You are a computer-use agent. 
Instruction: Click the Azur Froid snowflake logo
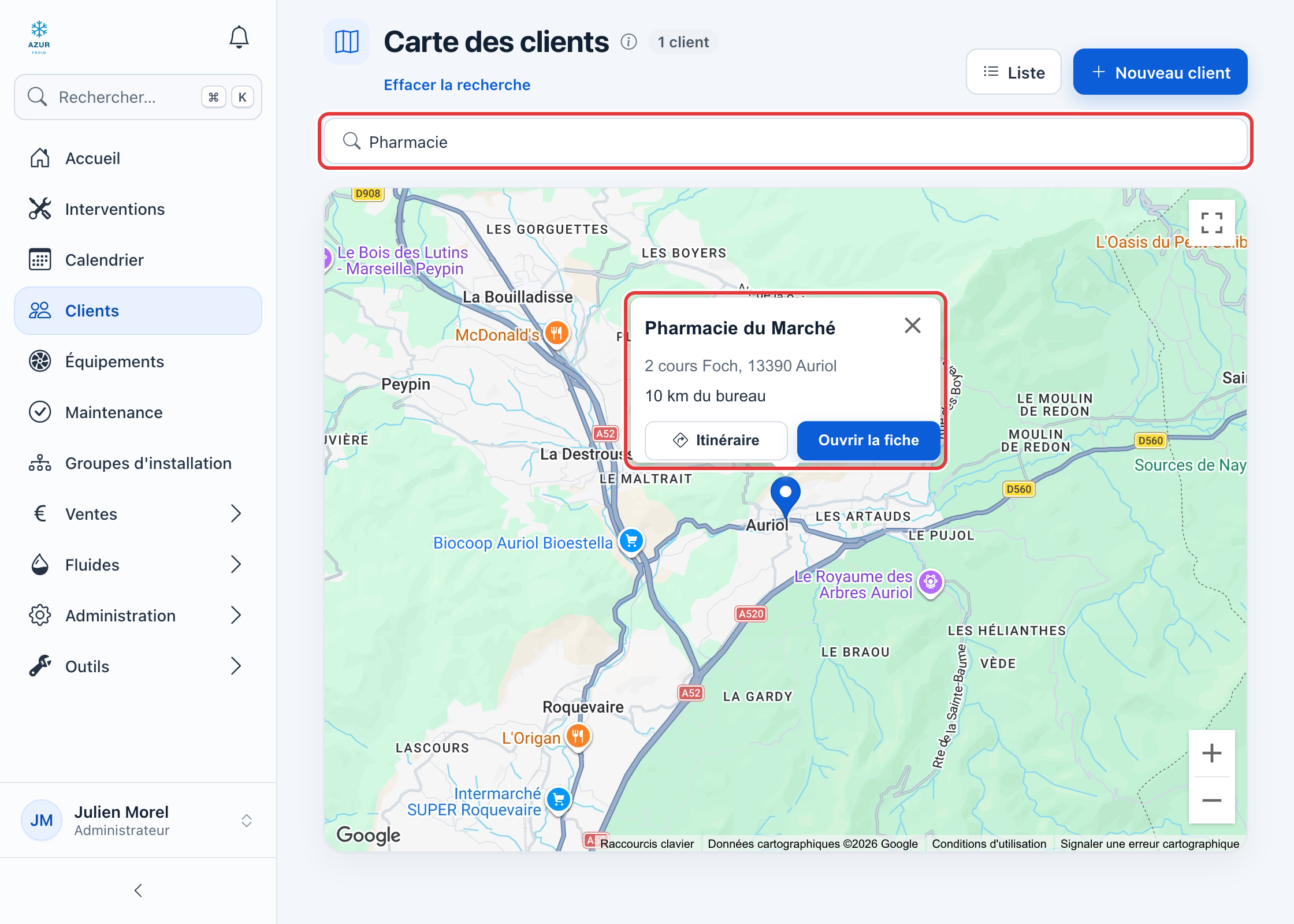[39, 38]
